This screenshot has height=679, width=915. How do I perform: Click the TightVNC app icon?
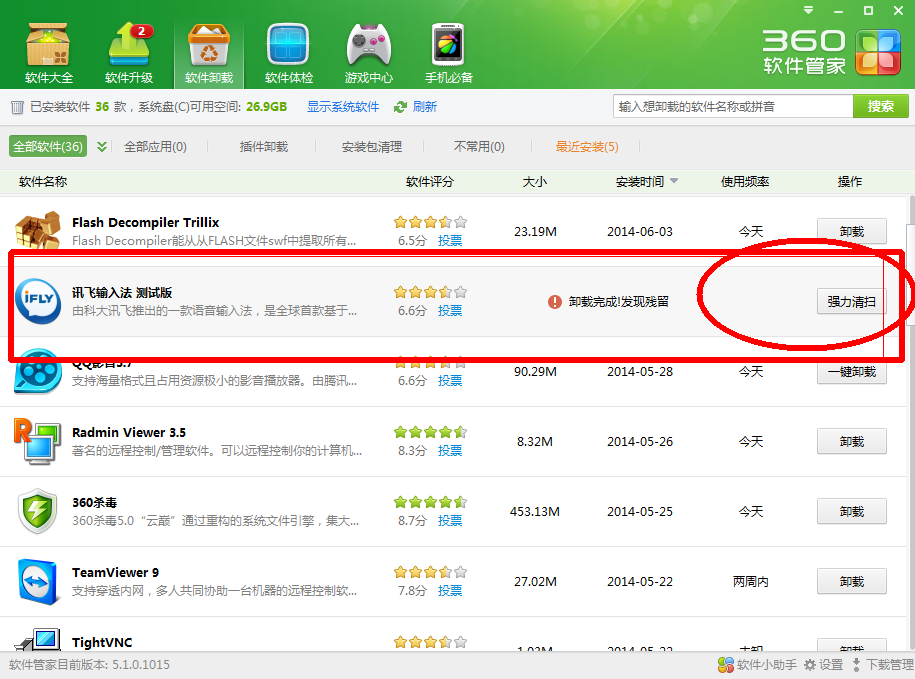coord(38,639)
